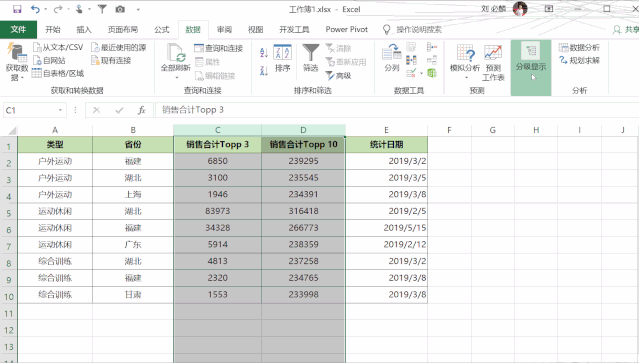
Task: Import data via 从文本/CSV
Action: pyautogui.click(x=58, y=47)
